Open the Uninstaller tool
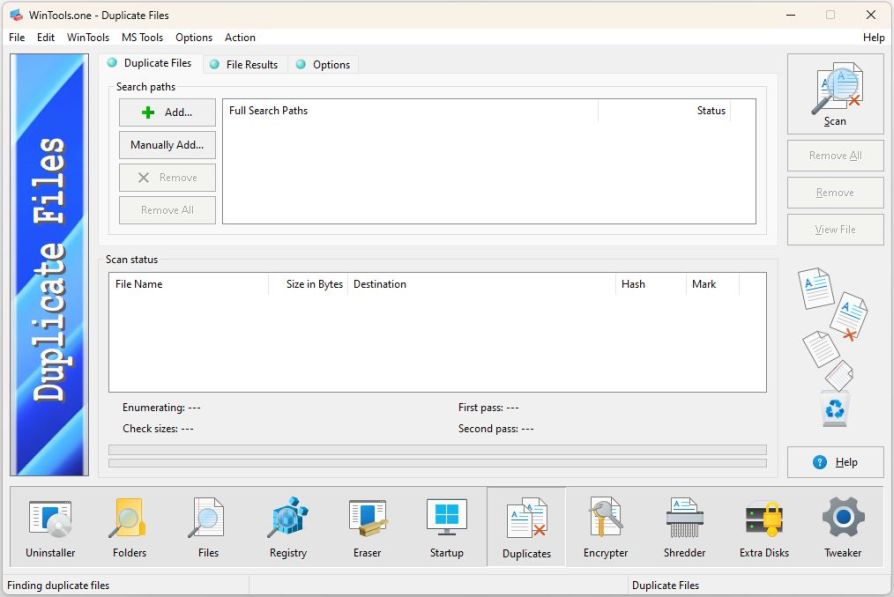 [50, 527]
